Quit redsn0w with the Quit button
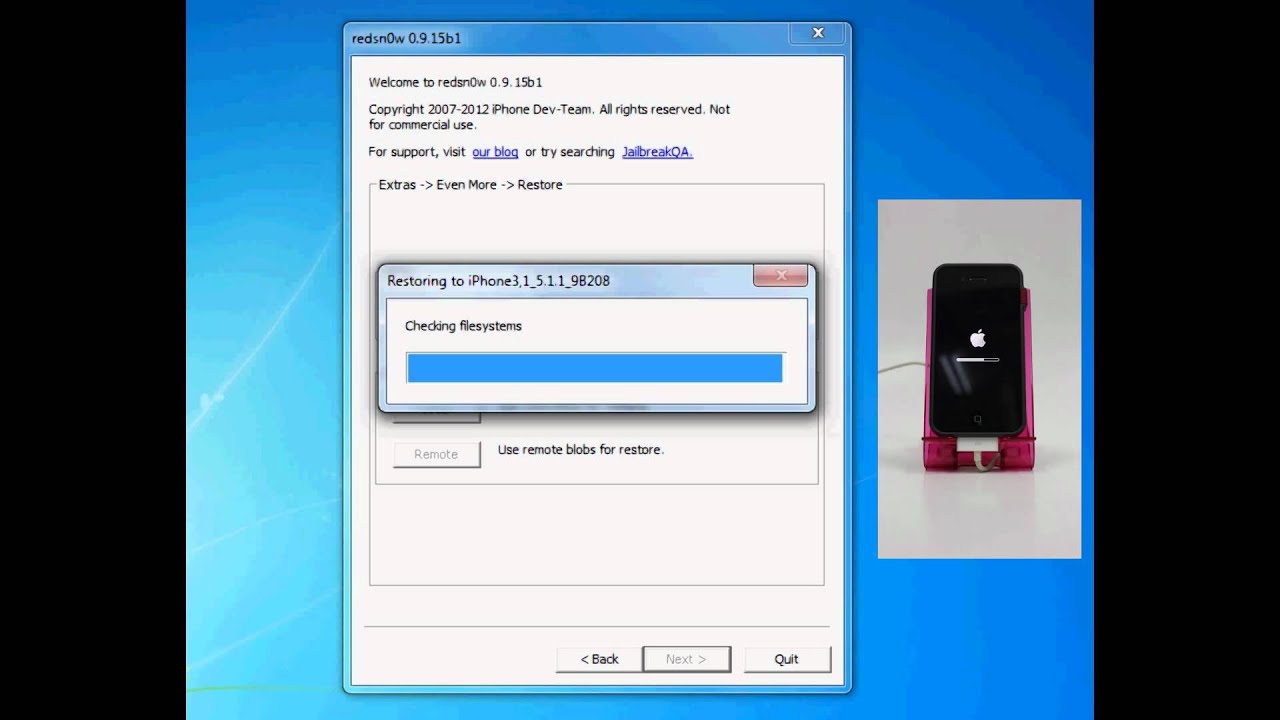1280x720 pixels. (x=786, y=659)
